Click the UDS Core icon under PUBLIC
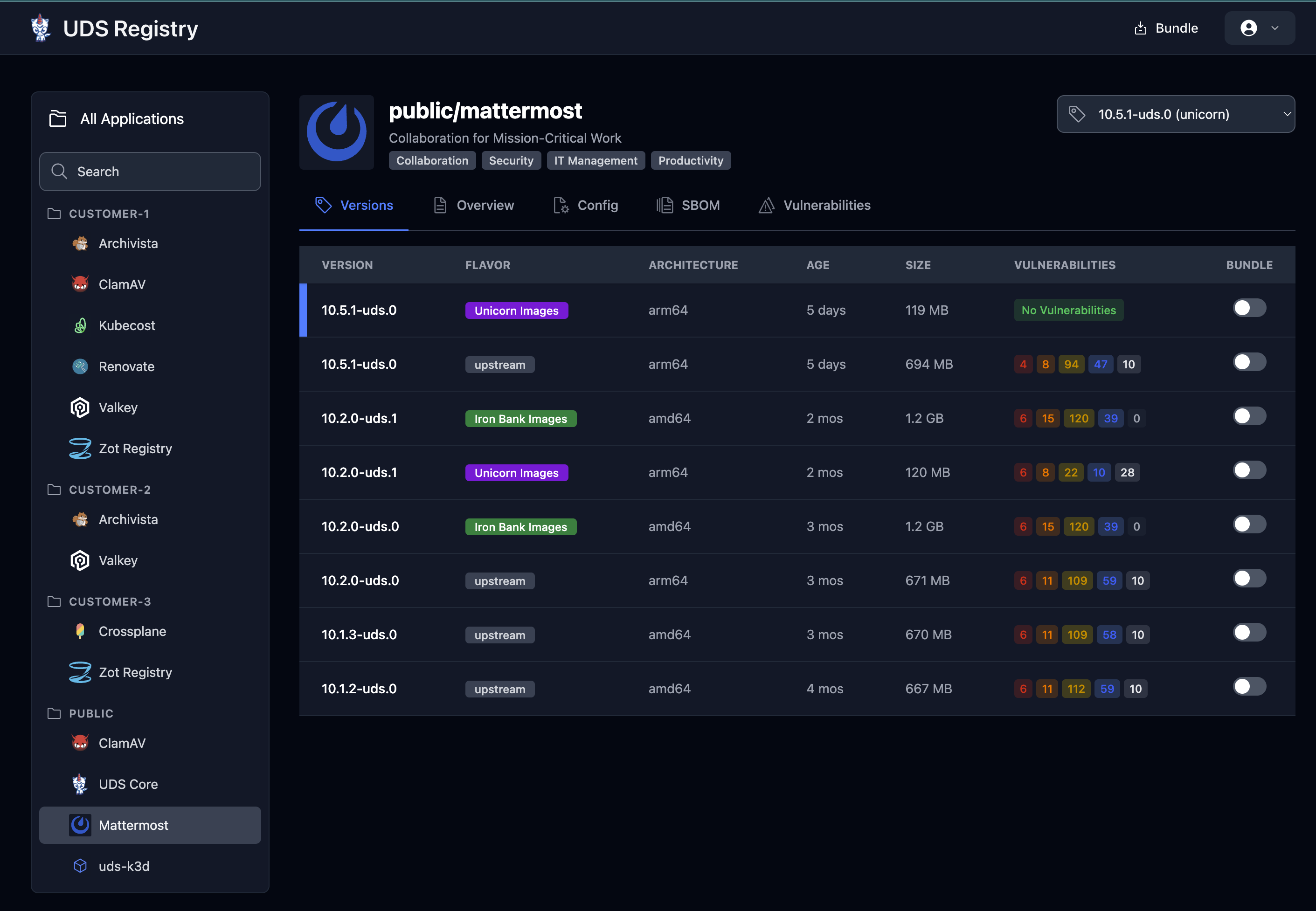The height and width of the screenshot is (911, 1316). (x=81, y=784)
